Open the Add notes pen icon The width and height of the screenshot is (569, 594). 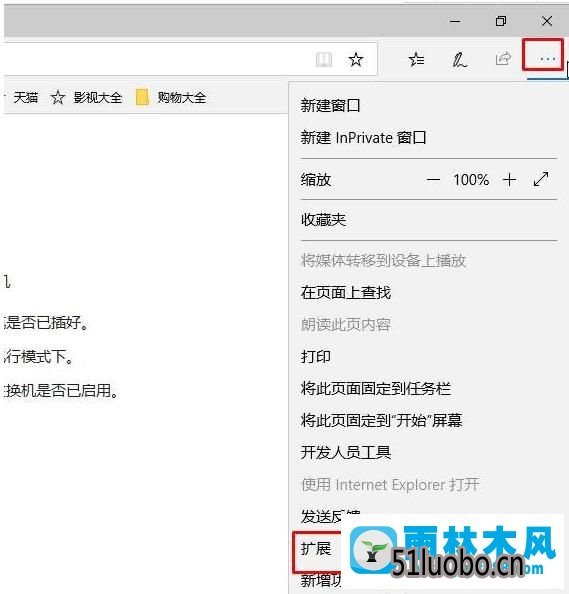pos(459,59)
